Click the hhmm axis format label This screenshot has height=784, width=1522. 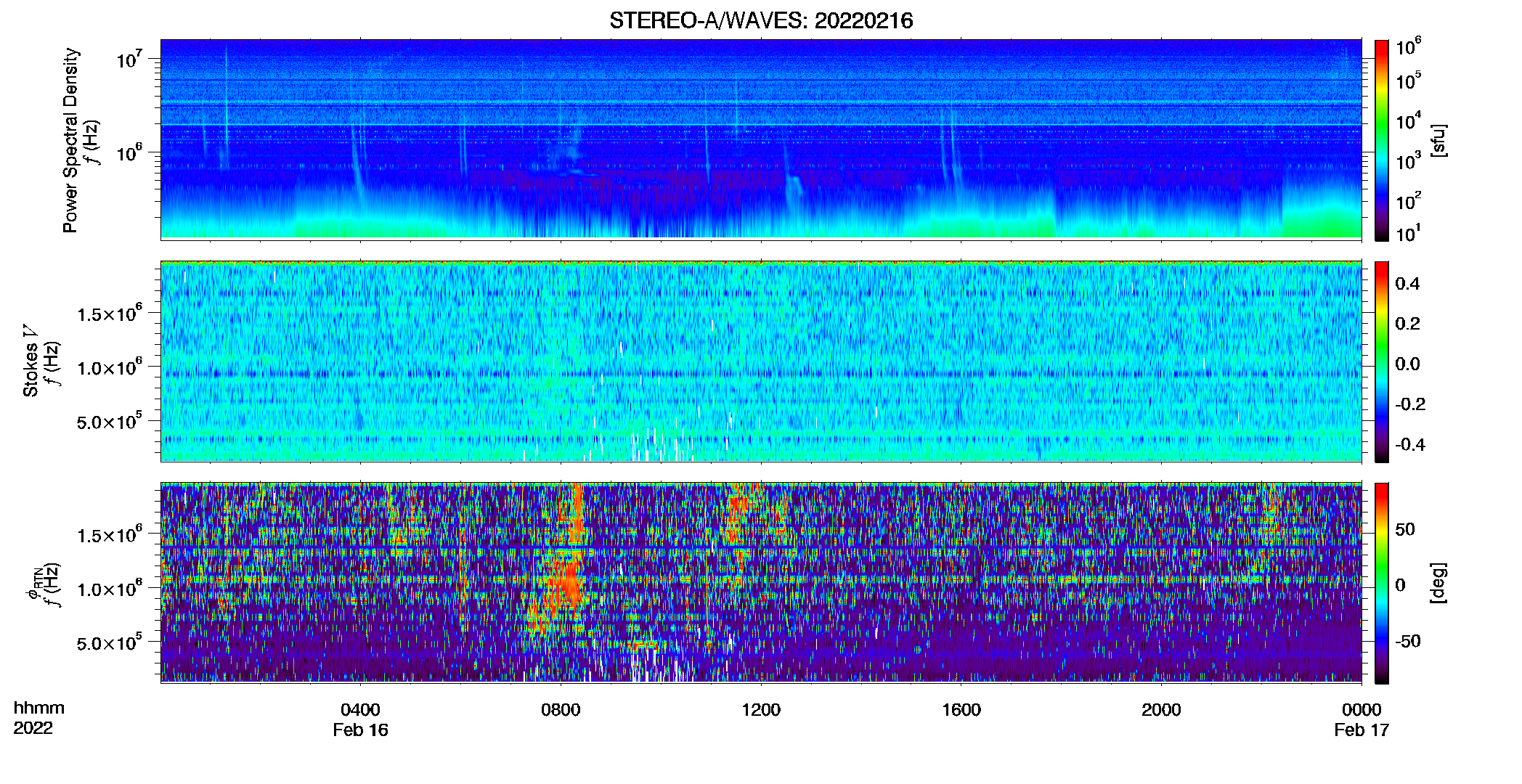pyautogui.click(x=39, y=709)
